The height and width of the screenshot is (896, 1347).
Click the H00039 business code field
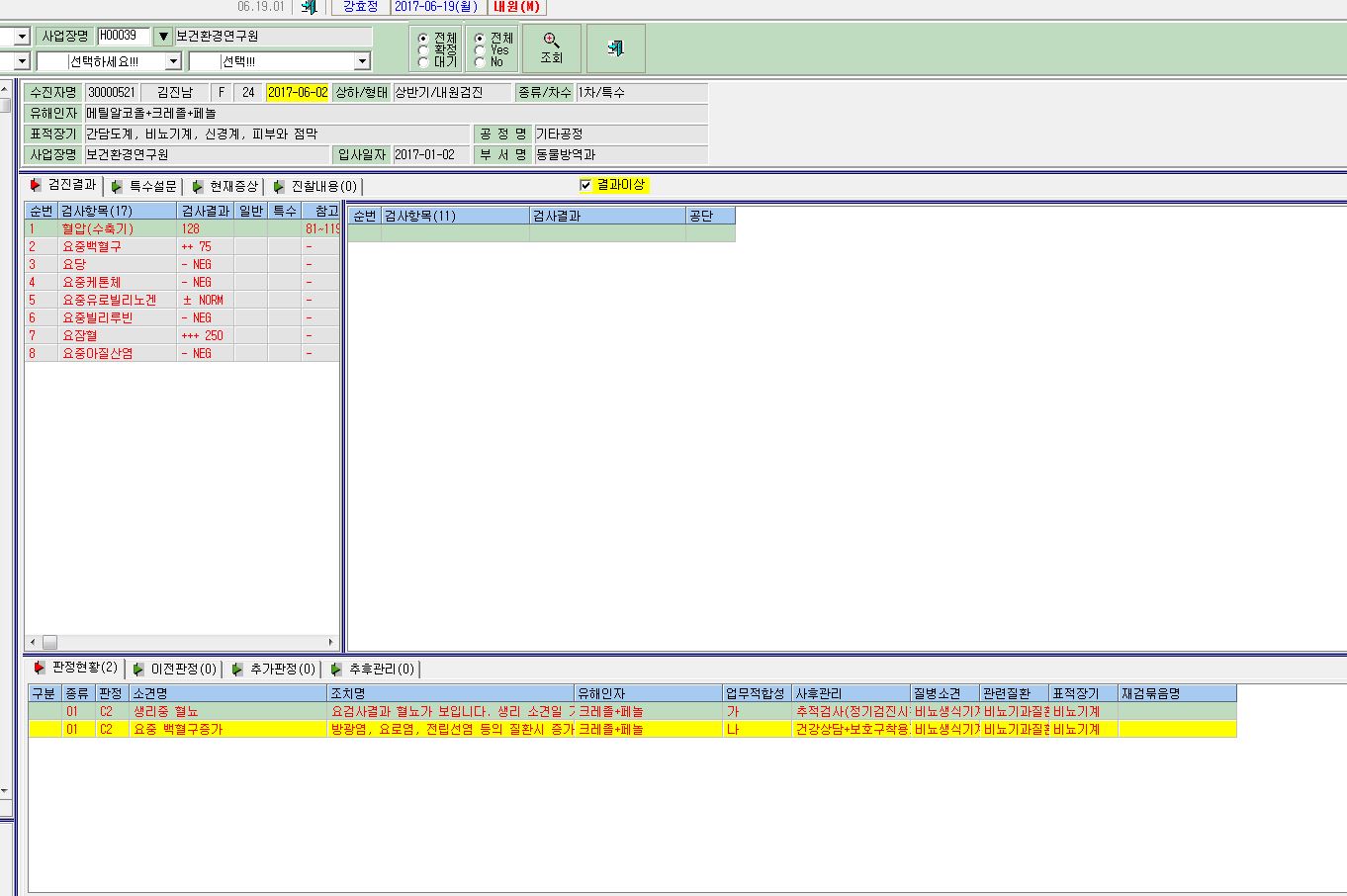coord(124,36)
